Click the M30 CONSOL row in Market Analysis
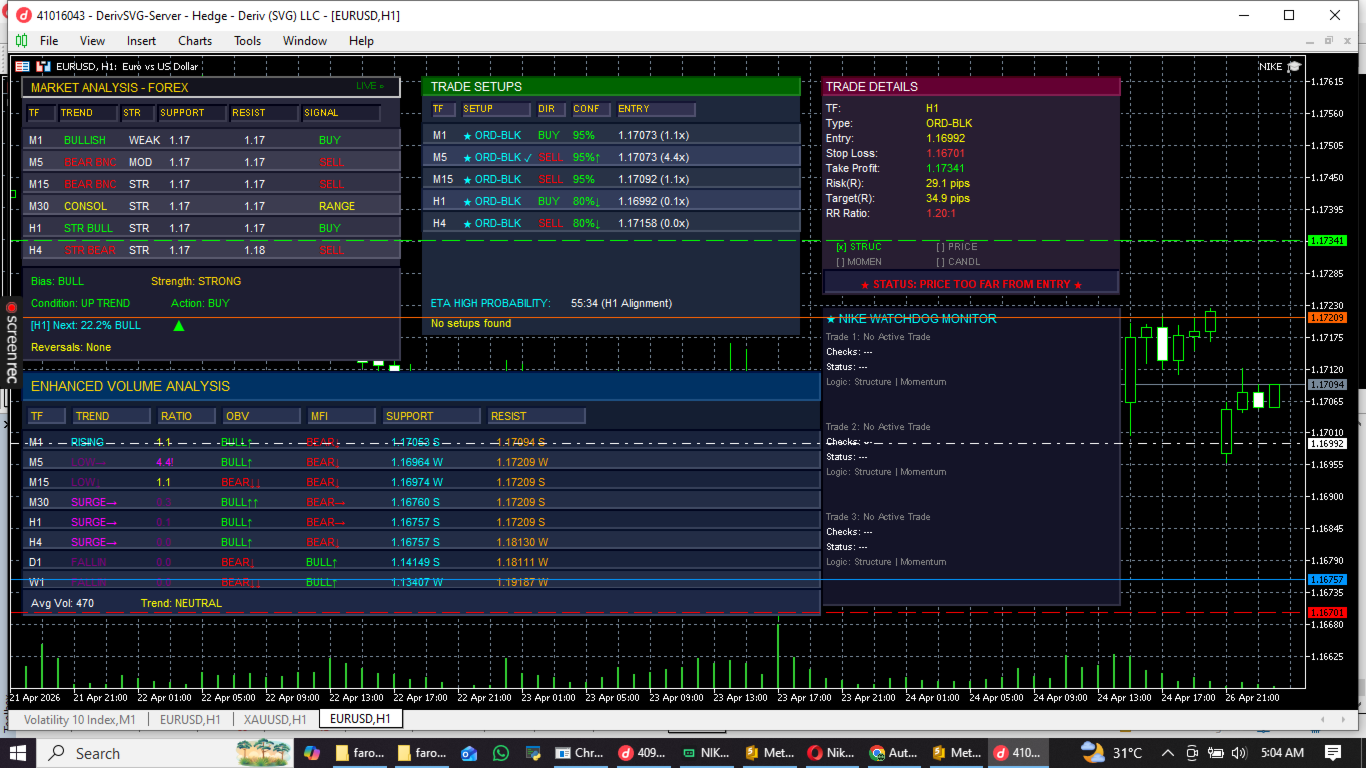The image size is (1366, 768). 211,206
